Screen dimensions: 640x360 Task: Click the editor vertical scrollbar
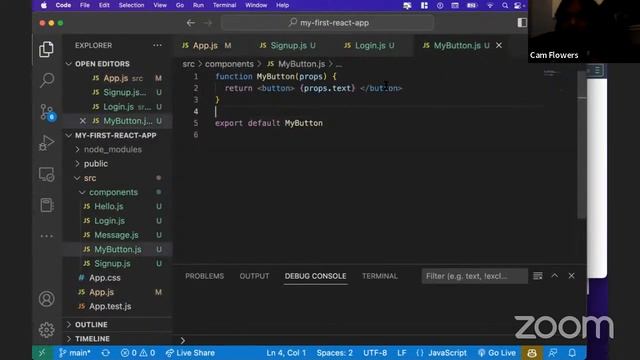coord(582,145)
